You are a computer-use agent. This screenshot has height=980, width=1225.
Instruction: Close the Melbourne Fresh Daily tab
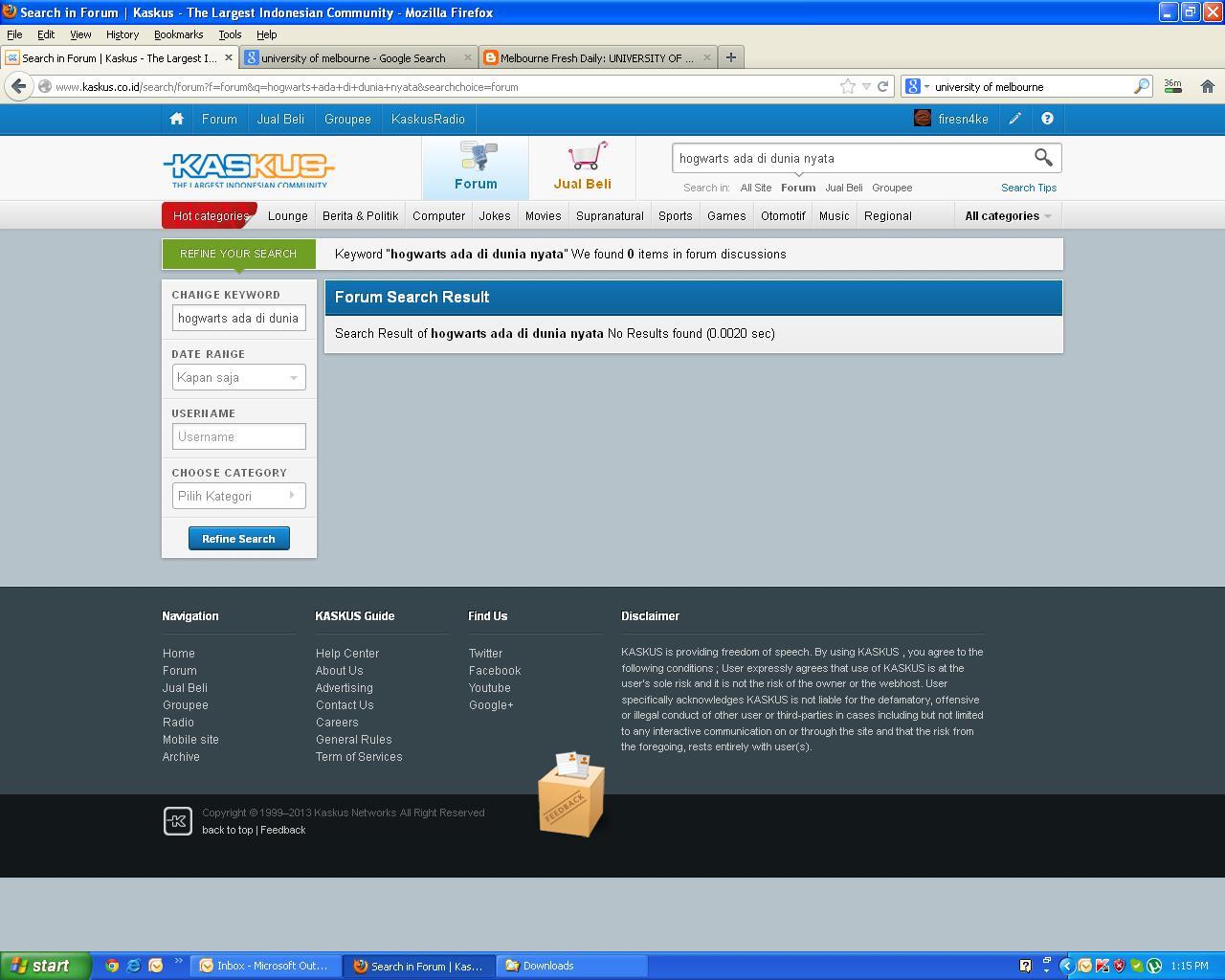(706, 57)
